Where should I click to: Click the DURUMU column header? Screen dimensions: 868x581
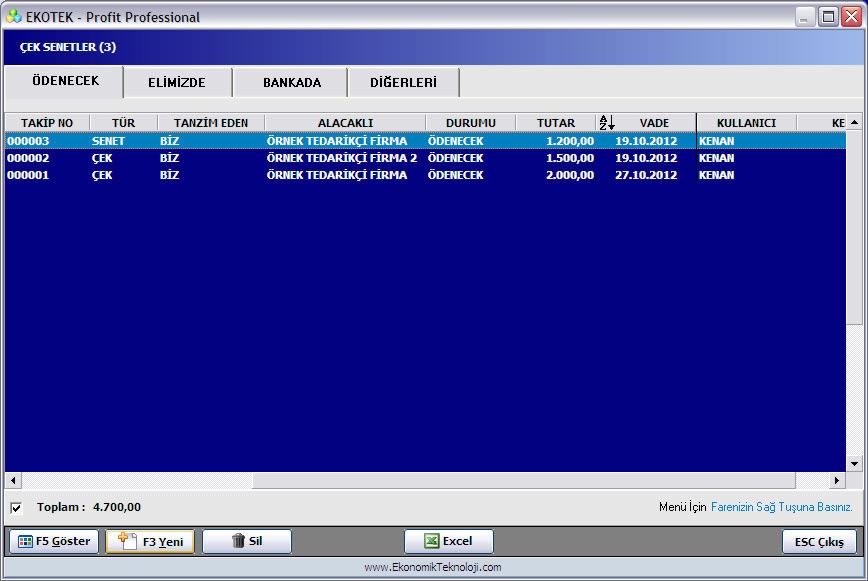(471, 123)
